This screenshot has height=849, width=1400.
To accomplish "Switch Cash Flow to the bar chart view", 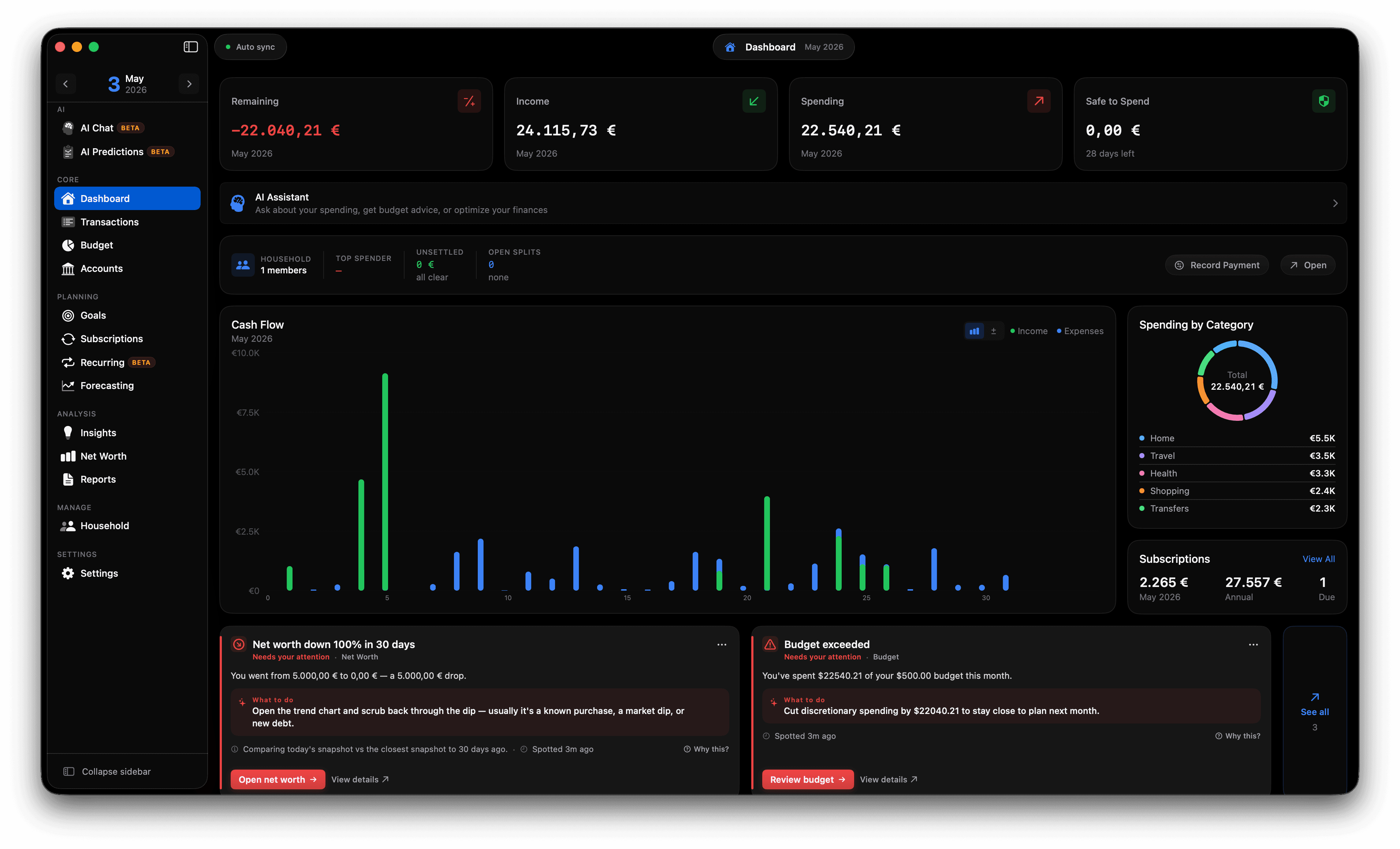I will click(x=975, y=331).
